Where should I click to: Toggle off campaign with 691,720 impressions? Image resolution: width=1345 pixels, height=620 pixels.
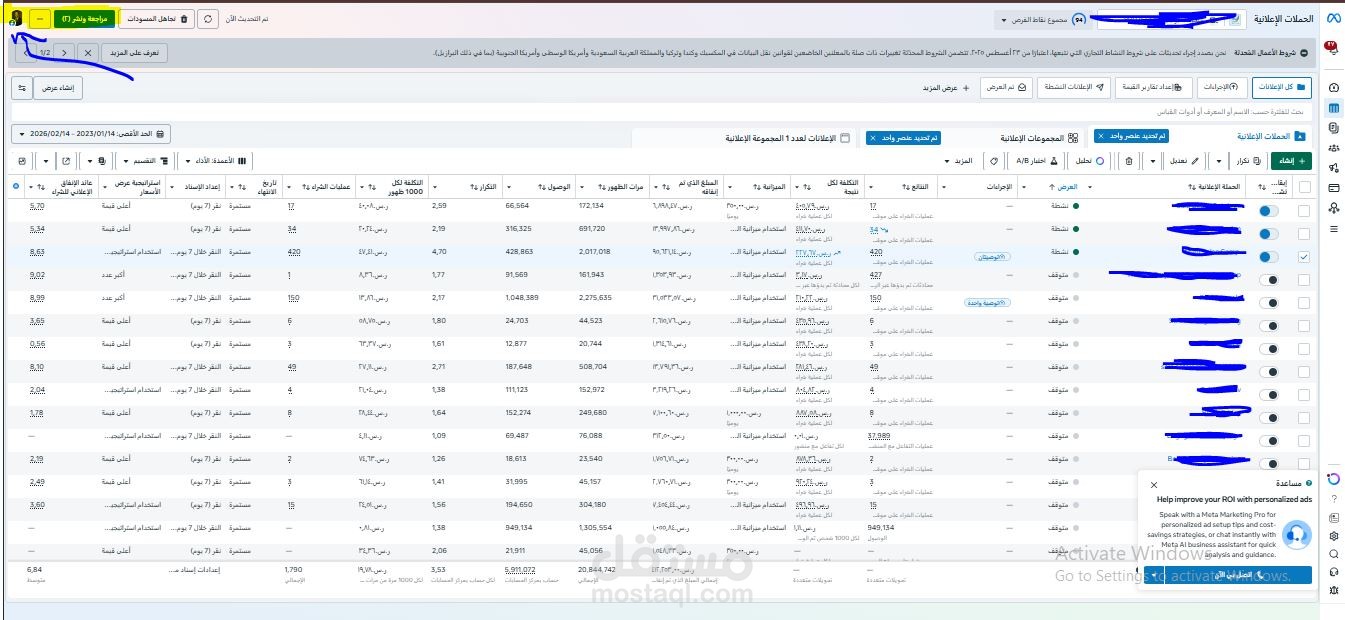pyautogui.click(x=1268, y=233)
